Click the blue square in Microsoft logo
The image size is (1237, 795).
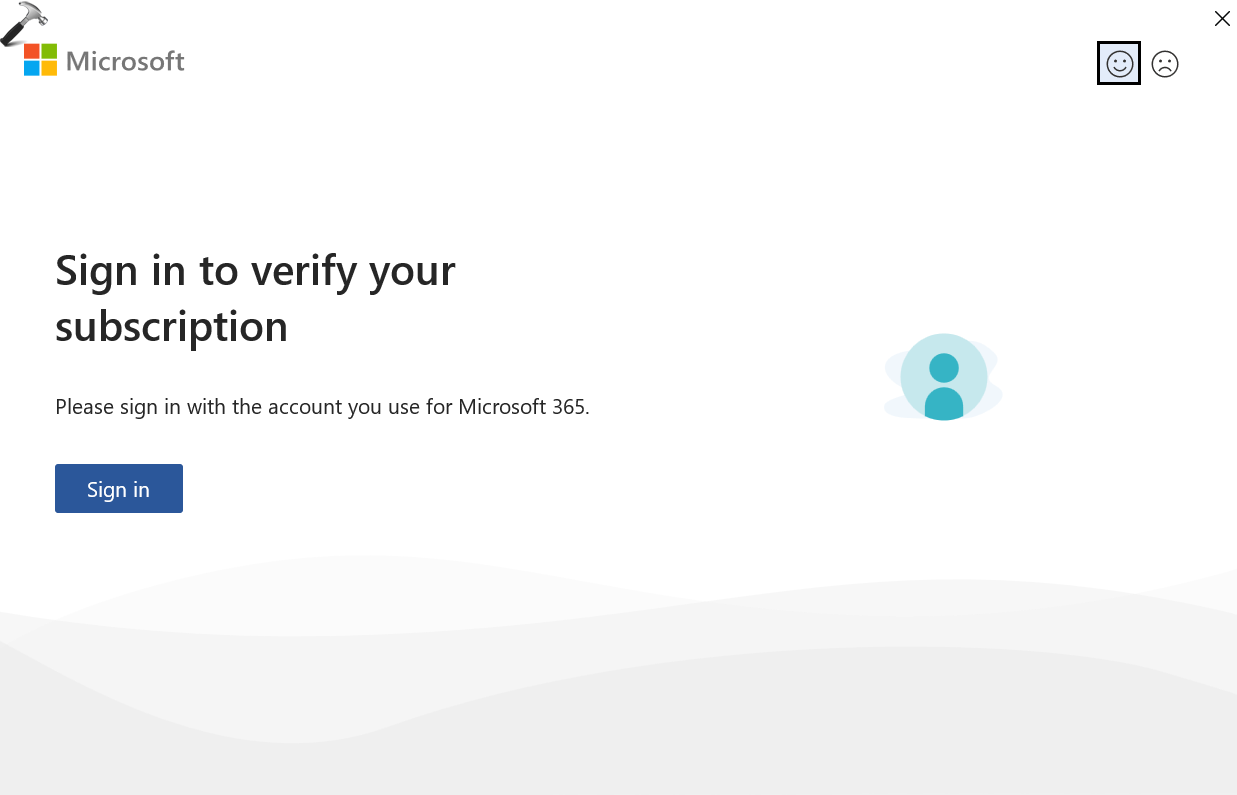(x=32, y=68)
